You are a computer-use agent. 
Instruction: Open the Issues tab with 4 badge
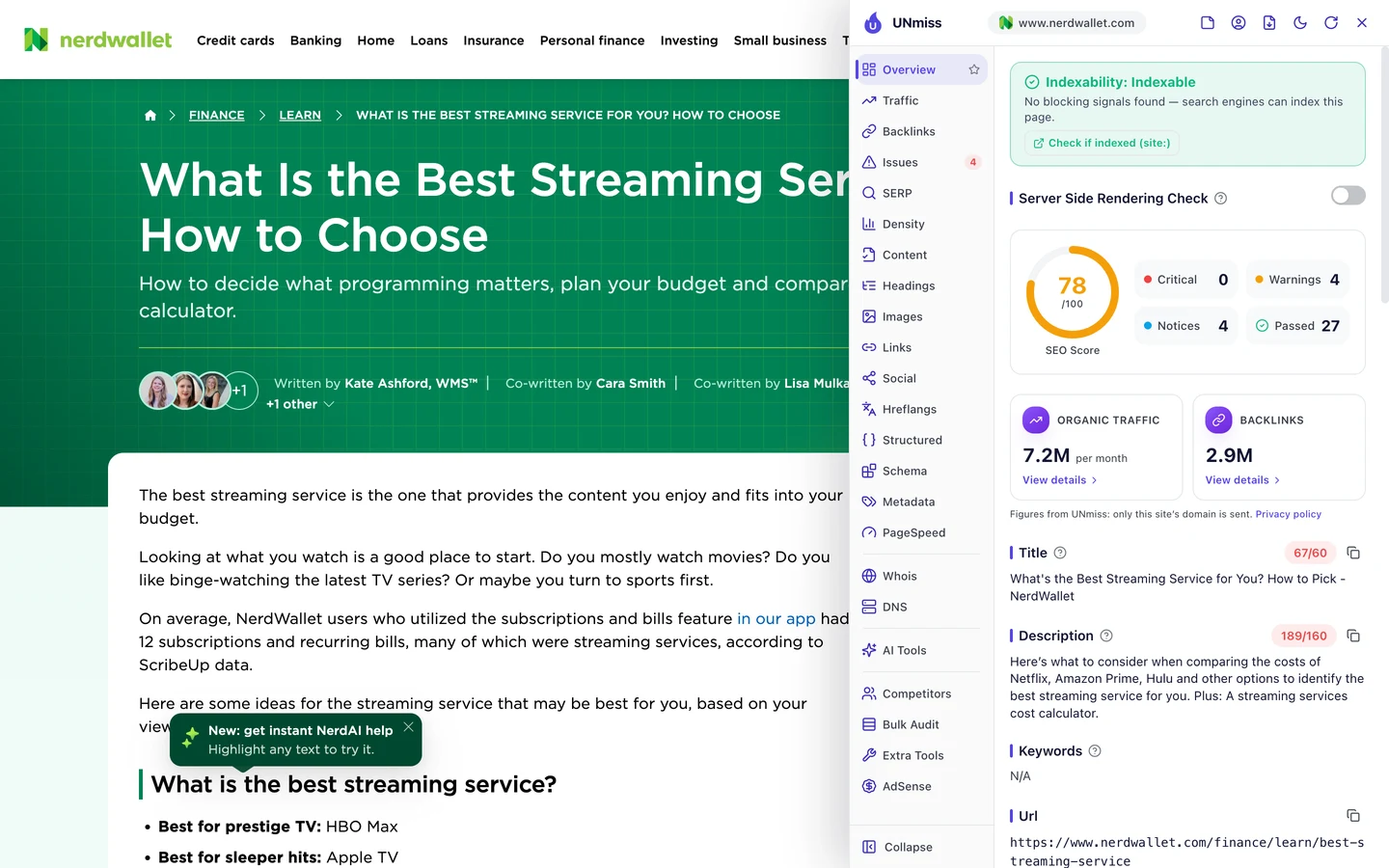pyautogui.click(x=921, y=162)
